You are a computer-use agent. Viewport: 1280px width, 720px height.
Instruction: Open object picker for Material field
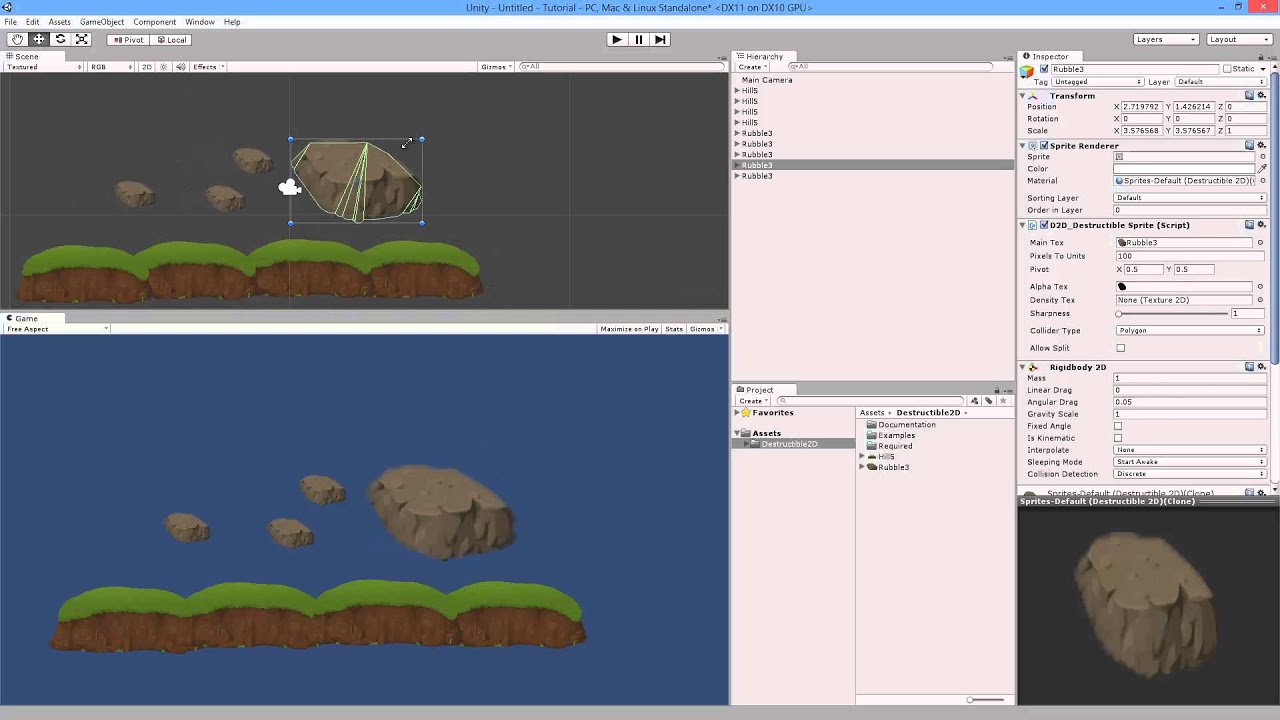[1262, 181]
